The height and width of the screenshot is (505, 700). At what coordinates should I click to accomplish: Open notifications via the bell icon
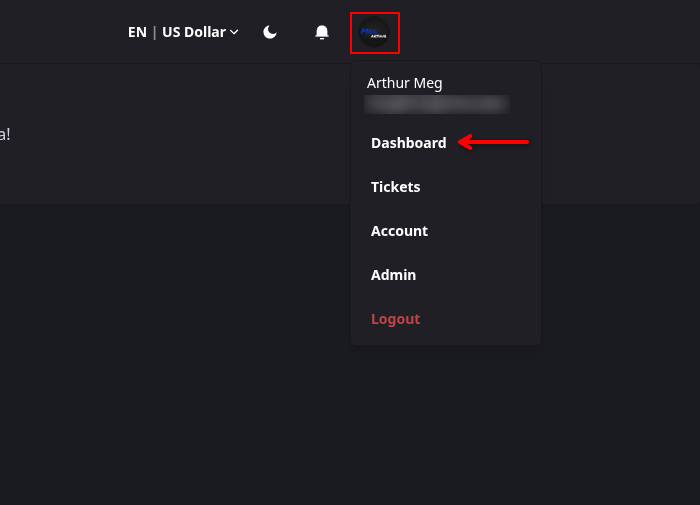[x=322, y=32]
